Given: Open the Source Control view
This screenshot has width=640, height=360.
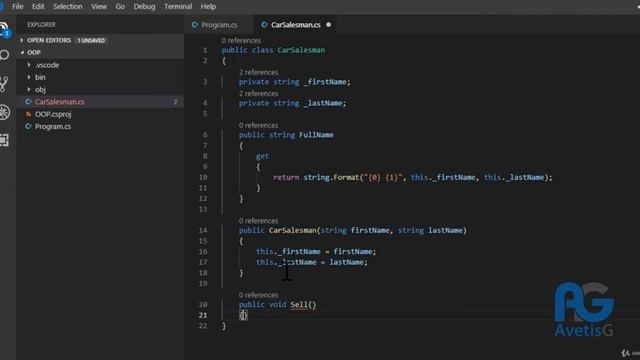Looking at the screenshot, I should click(4, 84).
